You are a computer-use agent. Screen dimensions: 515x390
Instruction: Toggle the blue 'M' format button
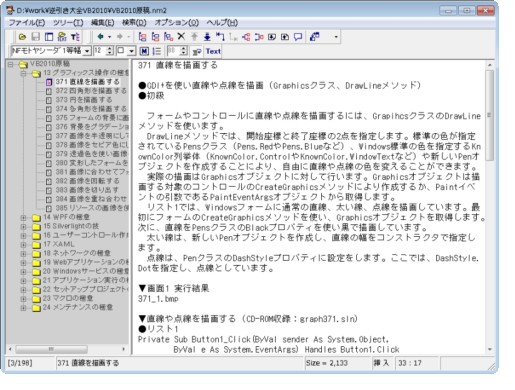coord(144,51)
